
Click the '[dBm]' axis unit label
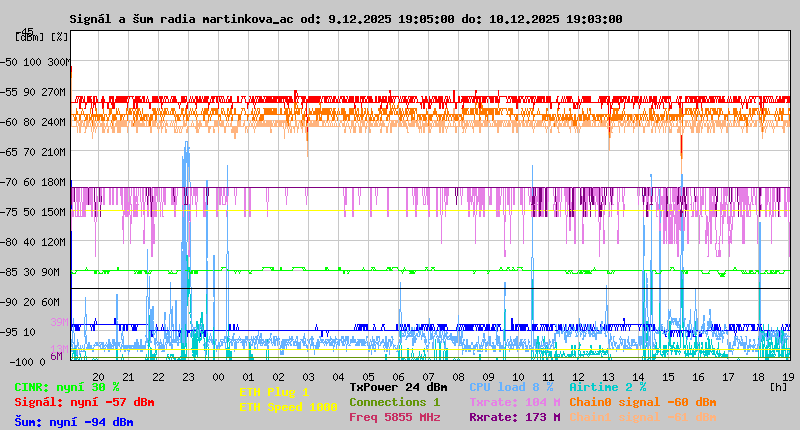[29, 37]
